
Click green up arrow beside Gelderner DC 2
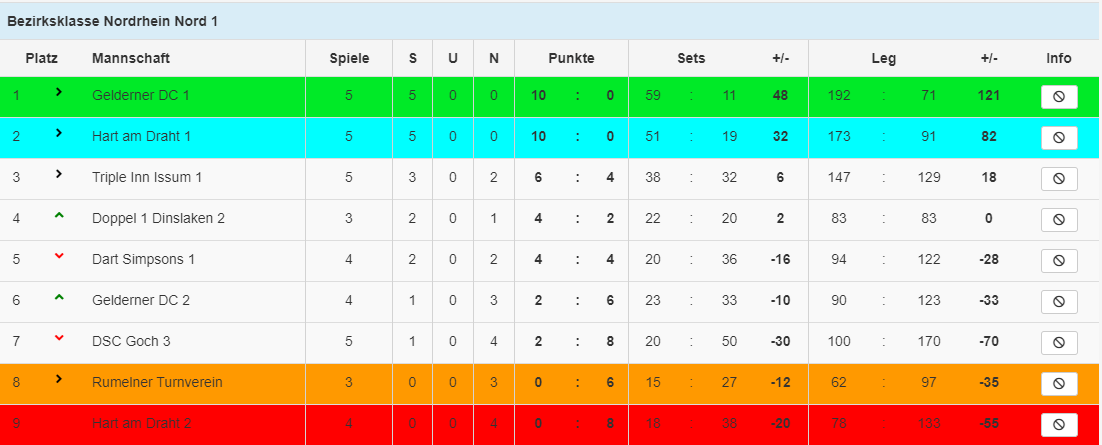tap(59, 298)
